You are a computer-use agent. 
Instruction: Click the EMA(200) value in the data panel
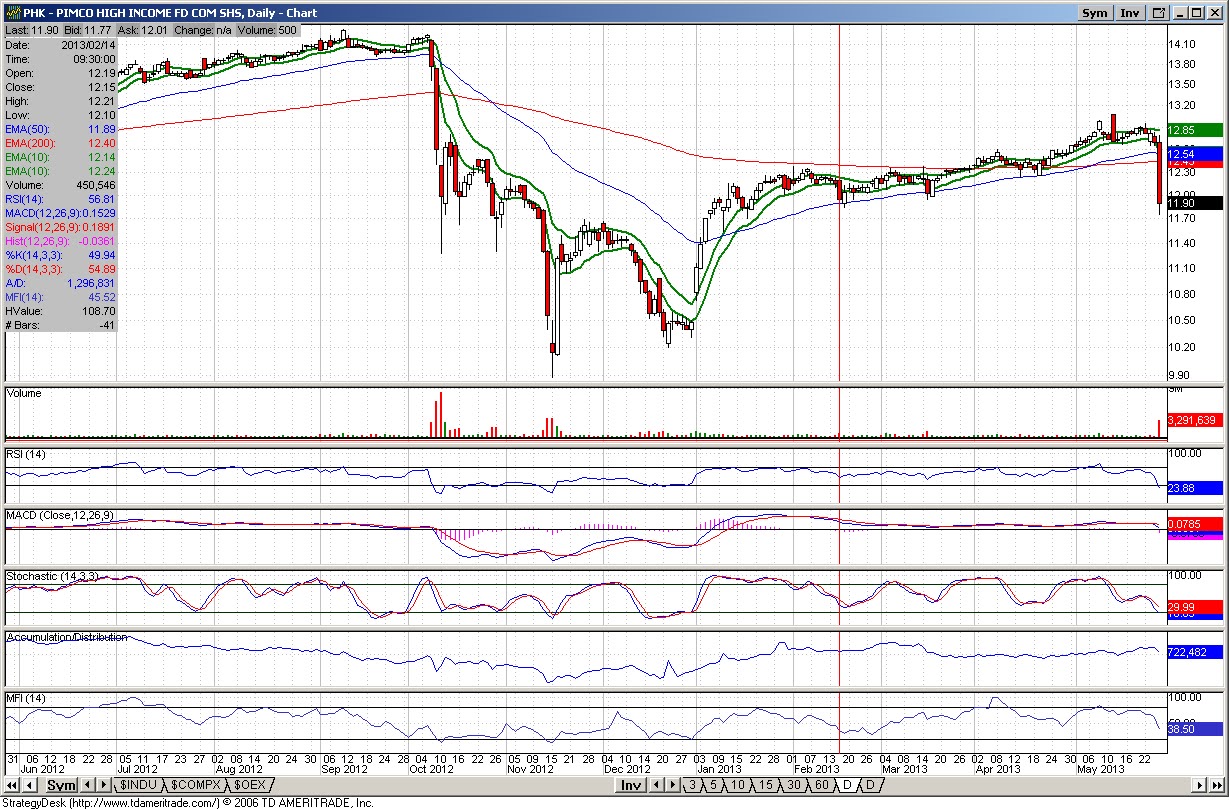pyautogui.click(x=101, y=144)
